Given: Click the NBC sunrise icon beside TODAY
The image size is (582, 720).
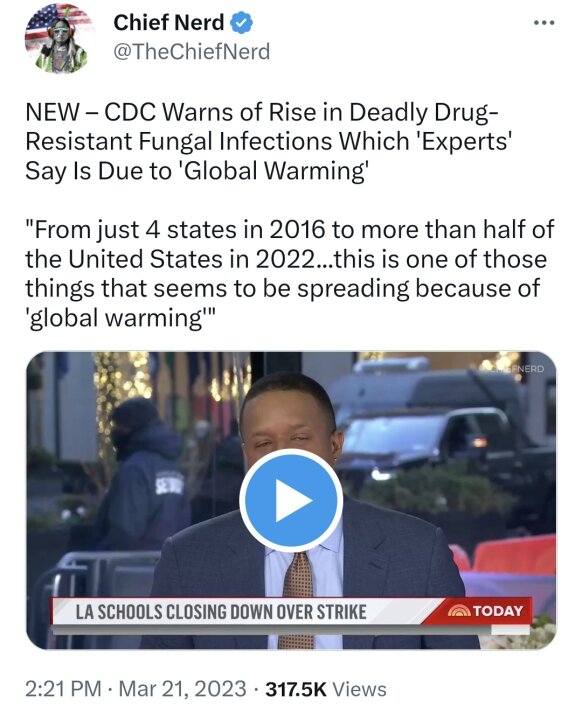Looking at the screenshot, I should coord(459,611).
